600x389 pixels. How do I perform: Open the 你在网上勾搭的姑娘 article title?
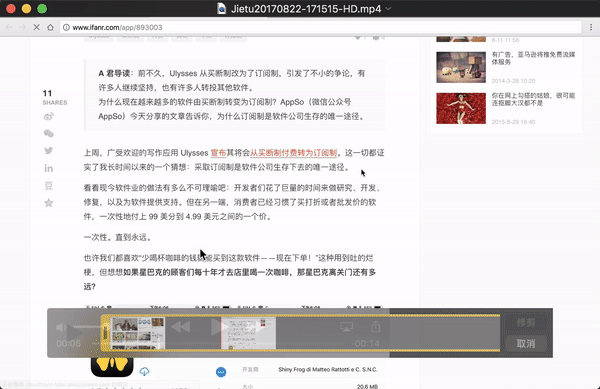point(533,99)
